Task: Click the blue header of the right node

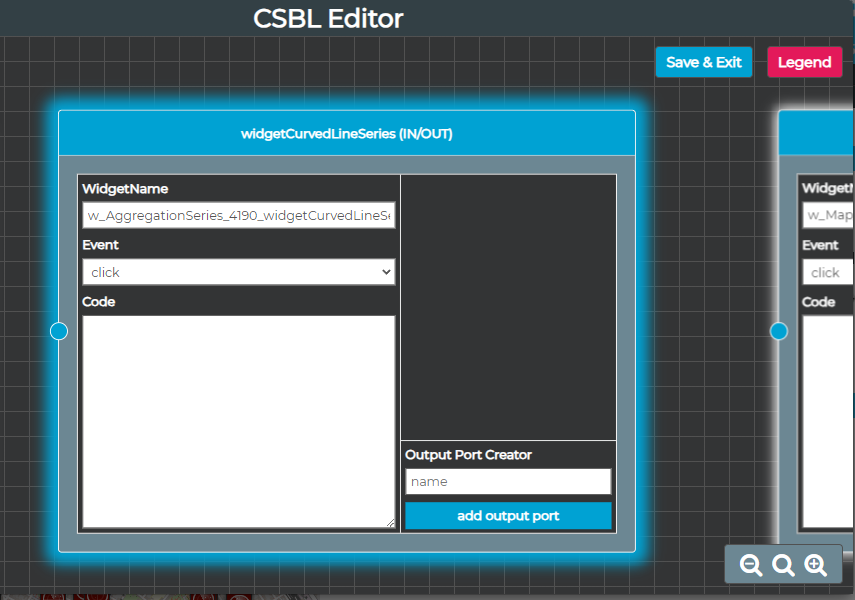Action: pyautogui.click(x=817, y=133)
